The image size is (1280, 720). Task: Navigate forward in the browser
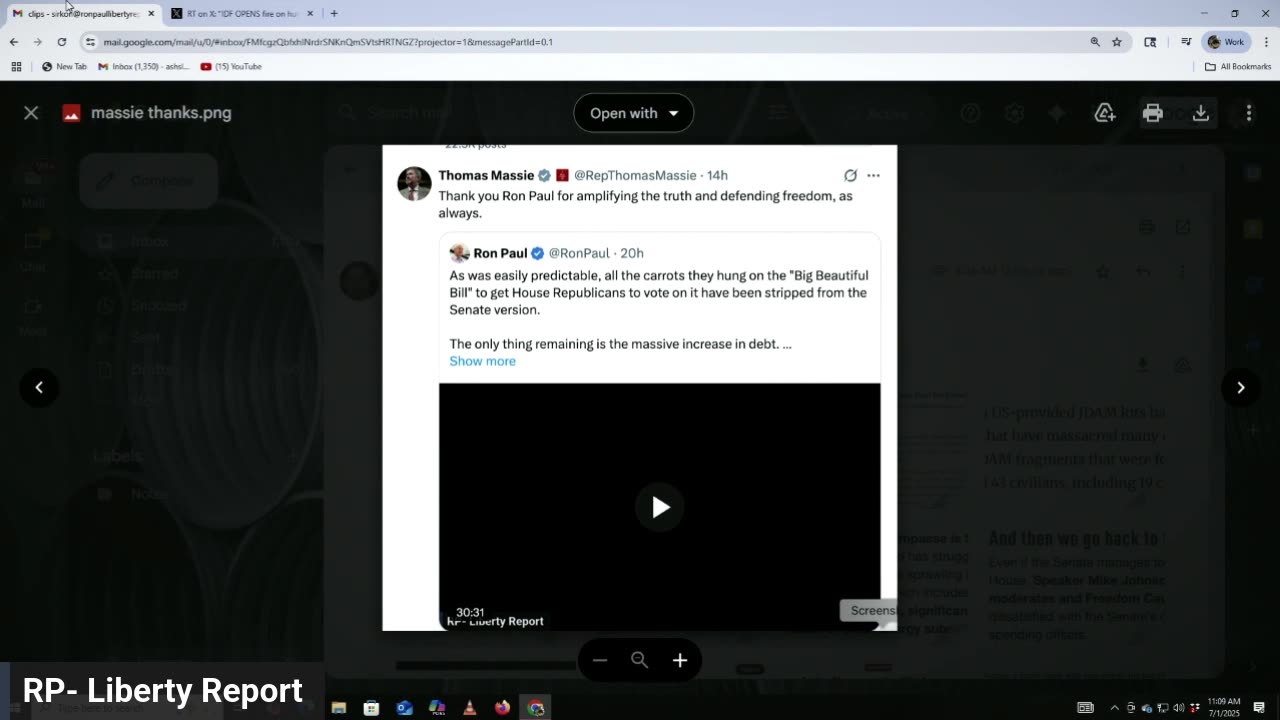point(38,42)
